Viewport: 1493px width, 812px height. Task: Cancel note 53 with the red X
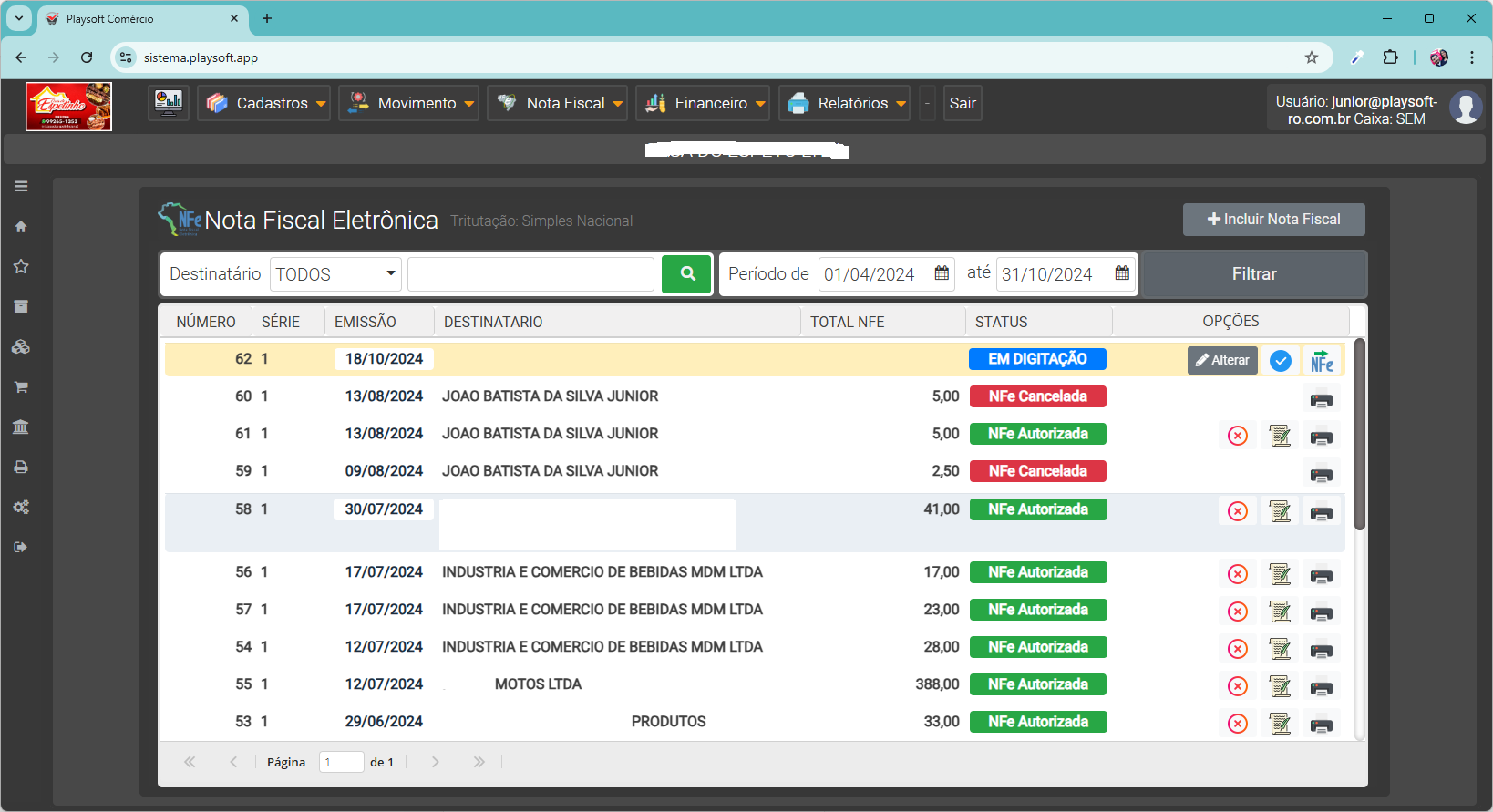[1238, 724]
